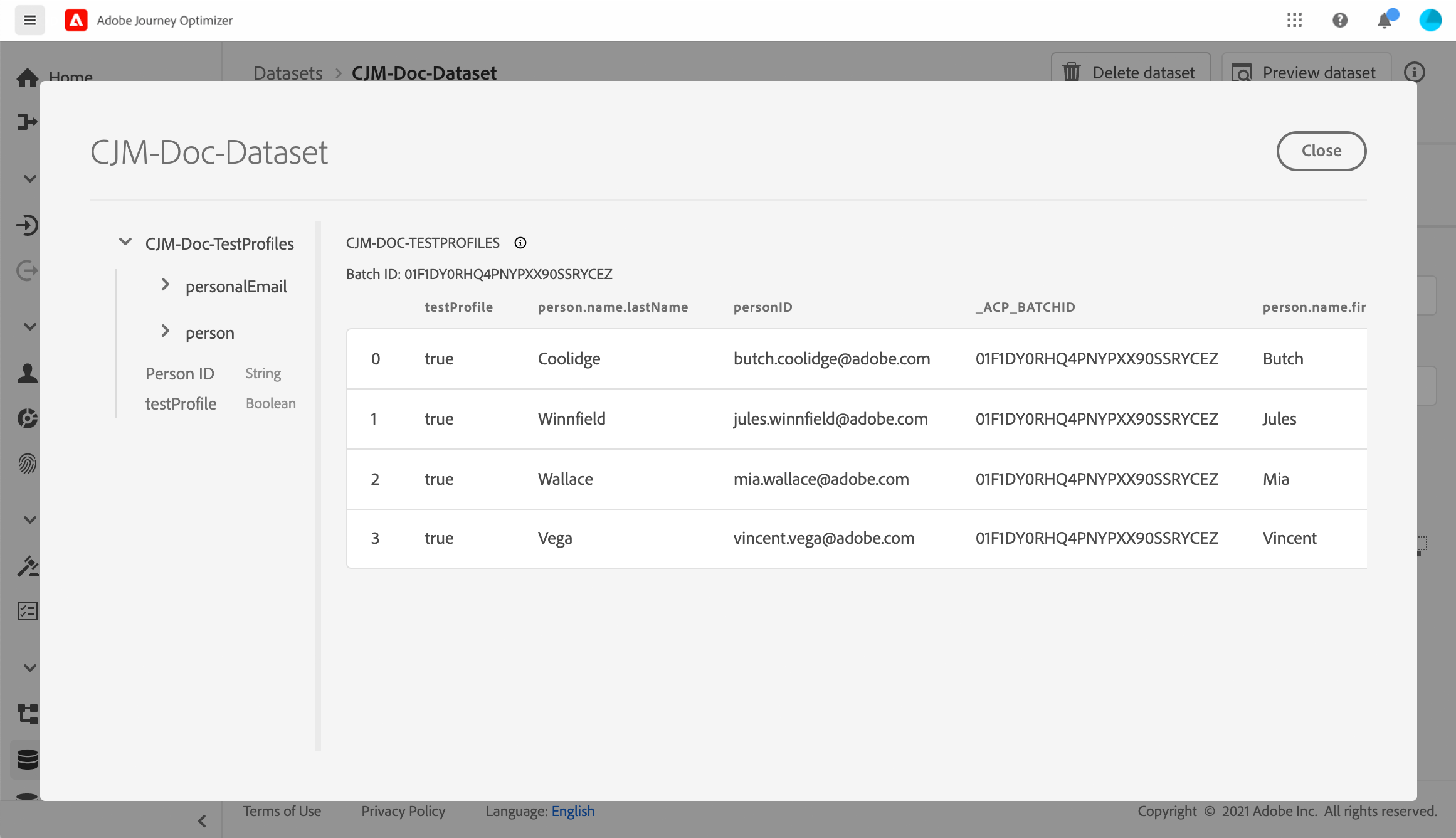Select the Person ID String field
Screen dimensions: 1456x838
[x=180, y=373]
